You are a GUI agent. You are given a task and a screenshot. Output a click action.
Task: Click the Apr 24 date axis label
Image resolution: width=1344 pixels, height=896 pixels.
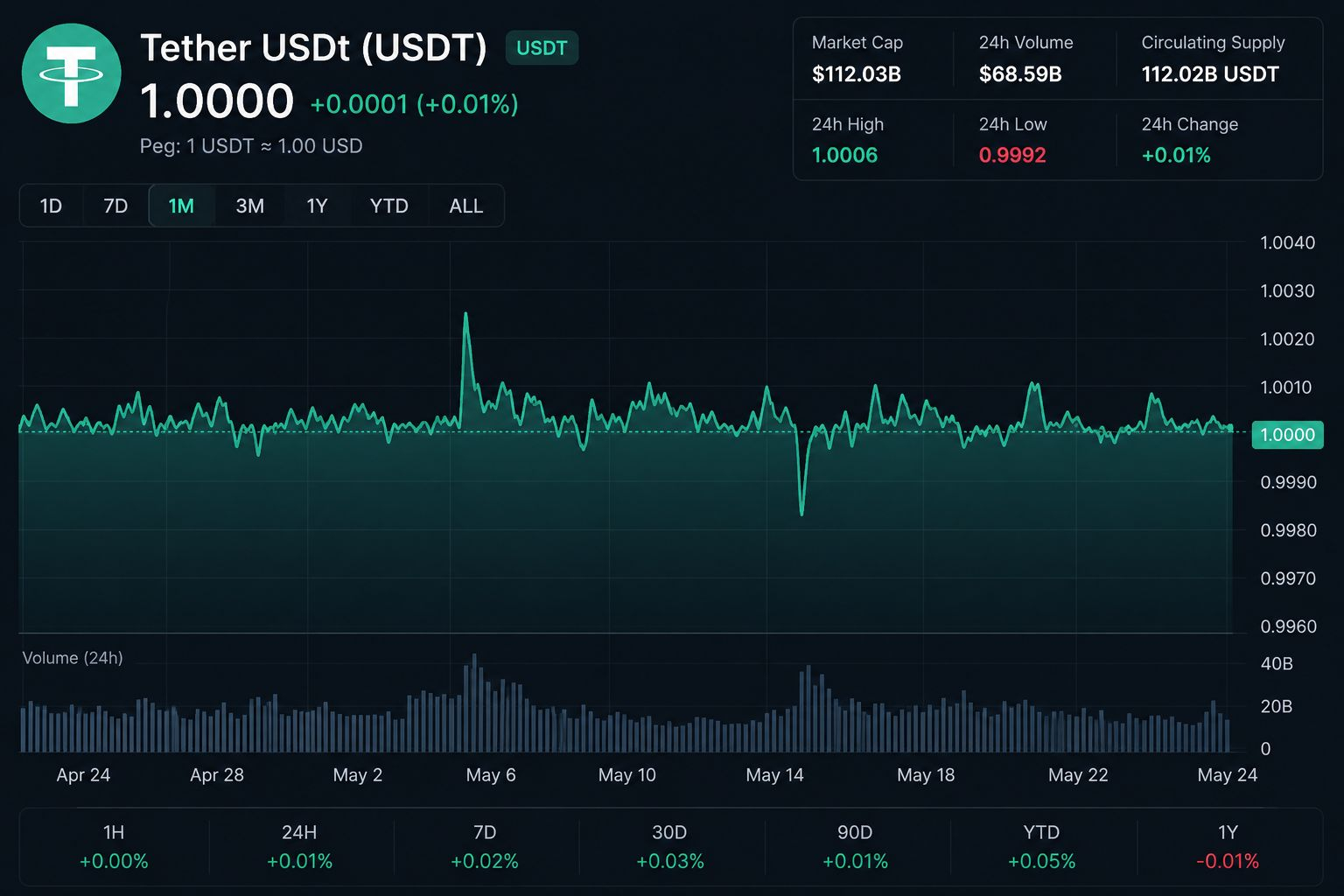(x=83, y=775)
